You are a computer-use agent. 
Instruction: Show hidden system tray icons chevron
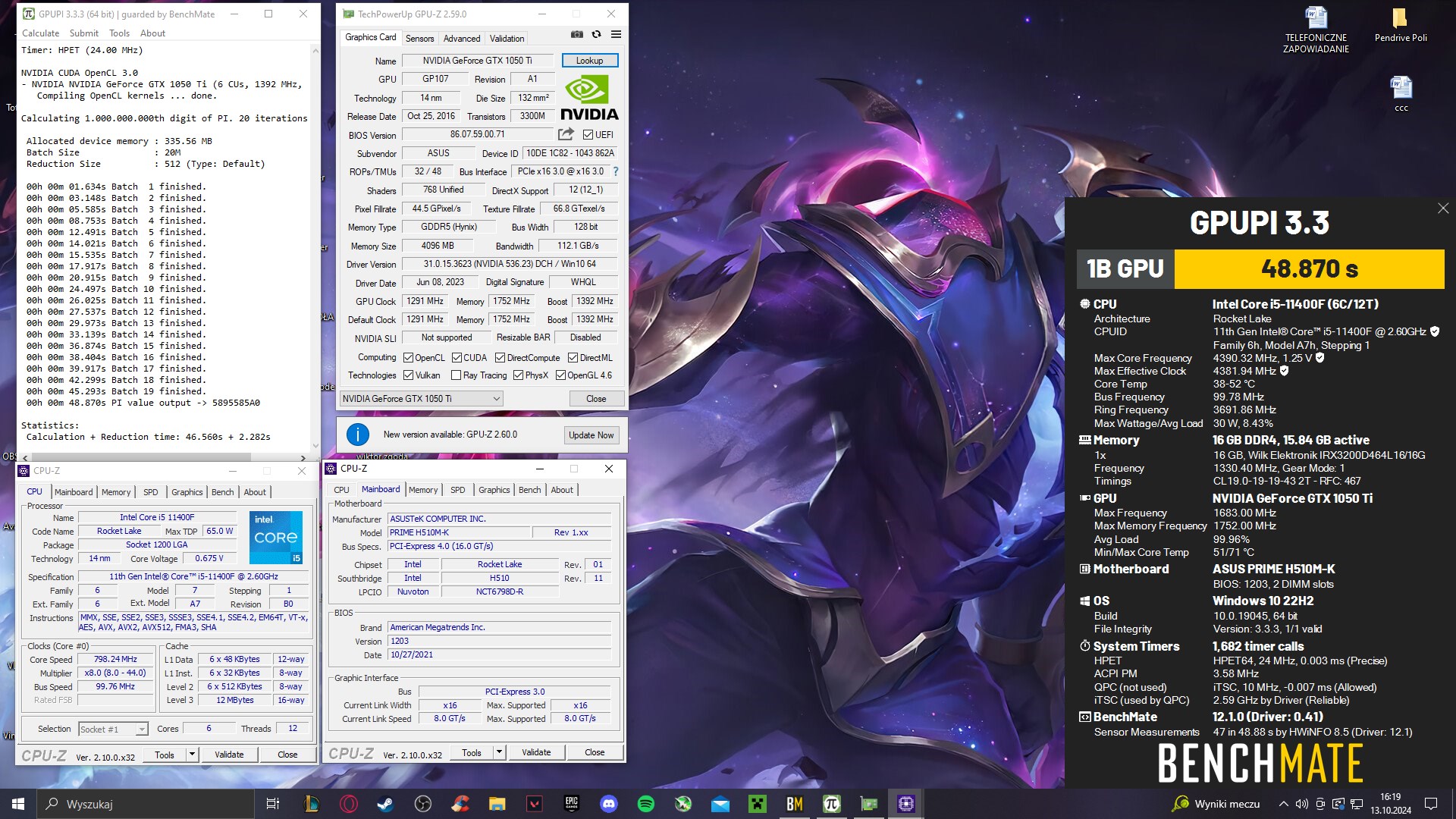1283,804
